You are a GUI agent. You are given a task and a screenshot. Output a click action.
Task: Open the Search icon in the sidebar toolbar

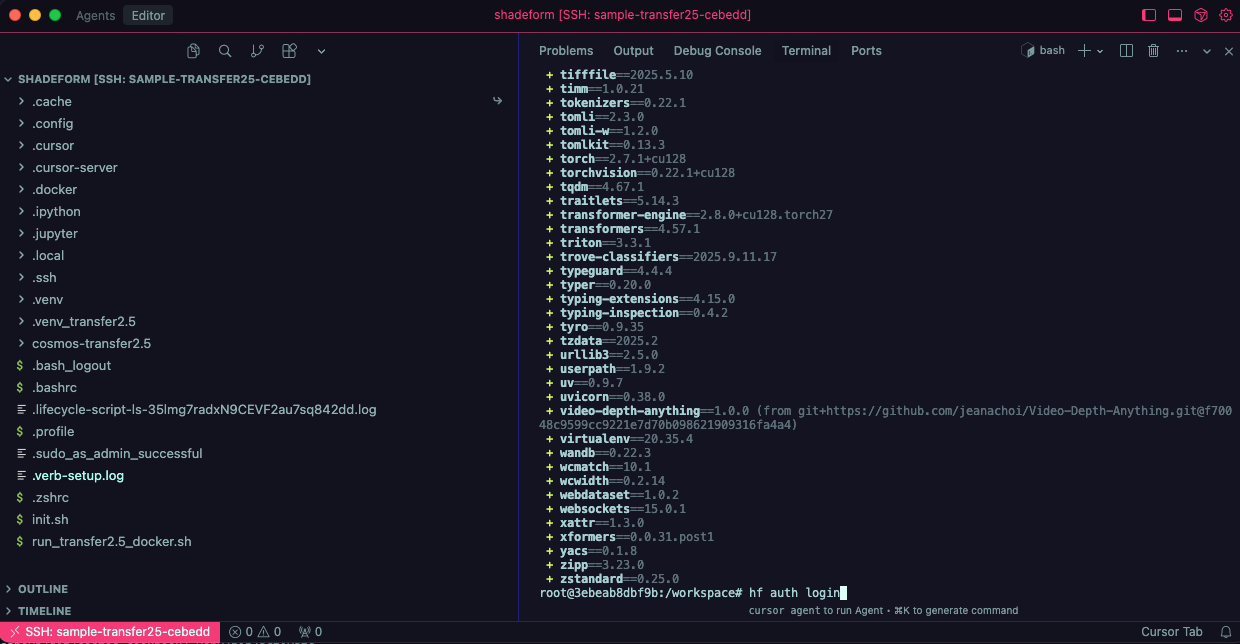pos(225,50)
